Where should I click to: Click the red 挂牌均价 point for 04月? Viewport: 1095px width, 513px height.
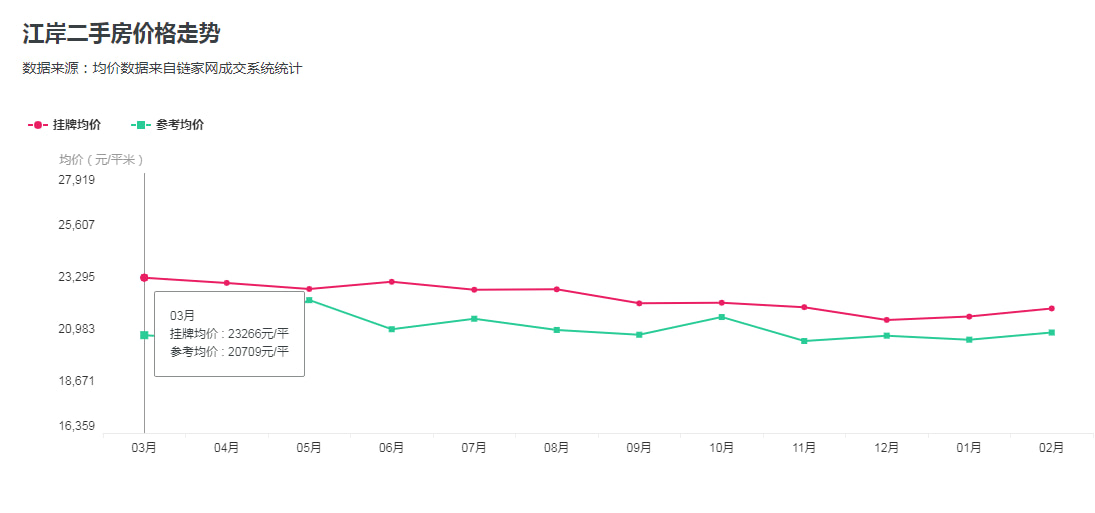pos(227,283)
